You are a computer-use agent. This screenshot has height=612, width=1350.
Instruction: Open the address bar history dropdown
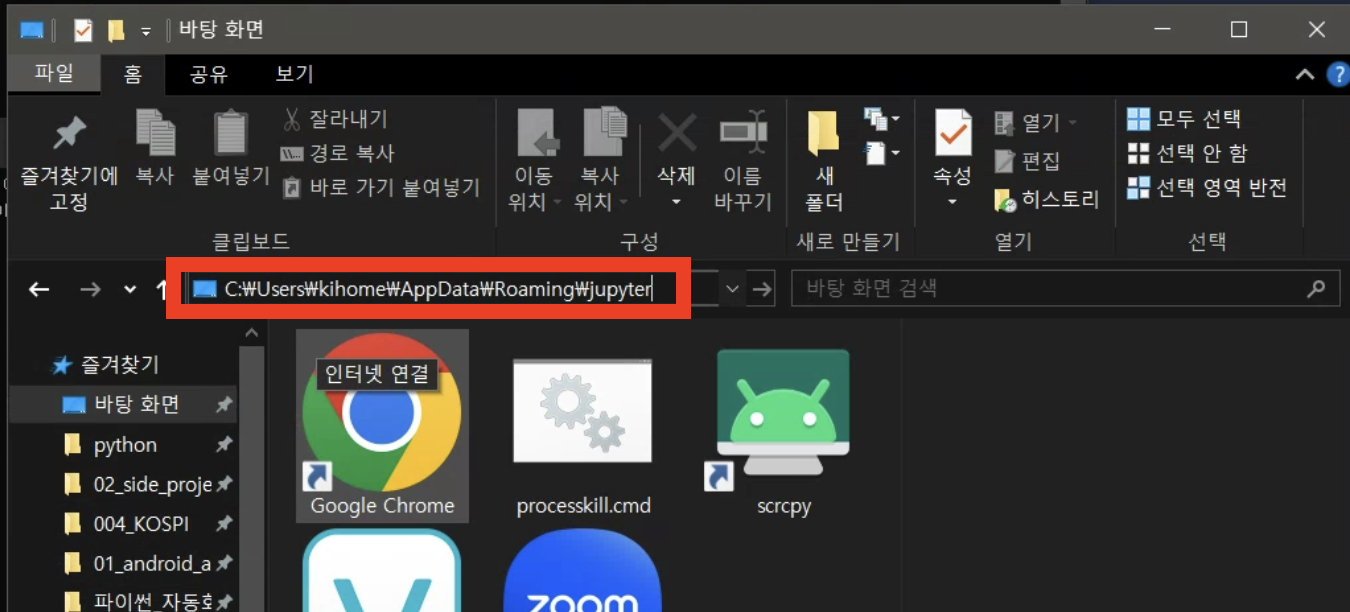click(x=732, y=289)
